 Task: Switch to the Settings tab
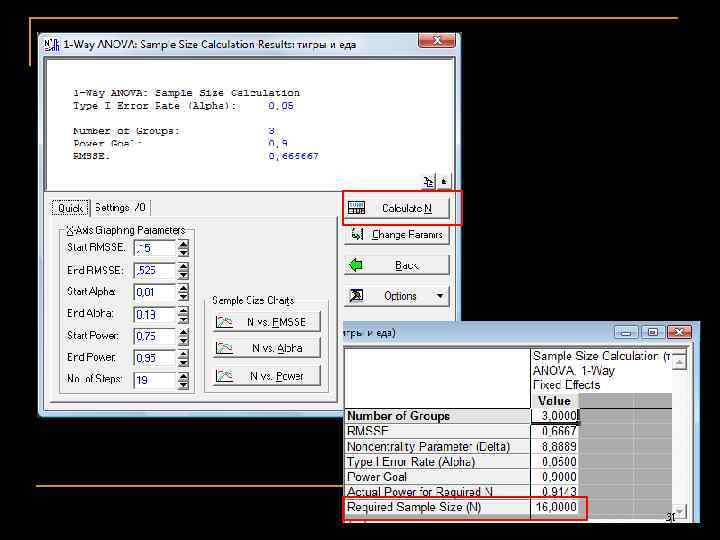point(121,208)
